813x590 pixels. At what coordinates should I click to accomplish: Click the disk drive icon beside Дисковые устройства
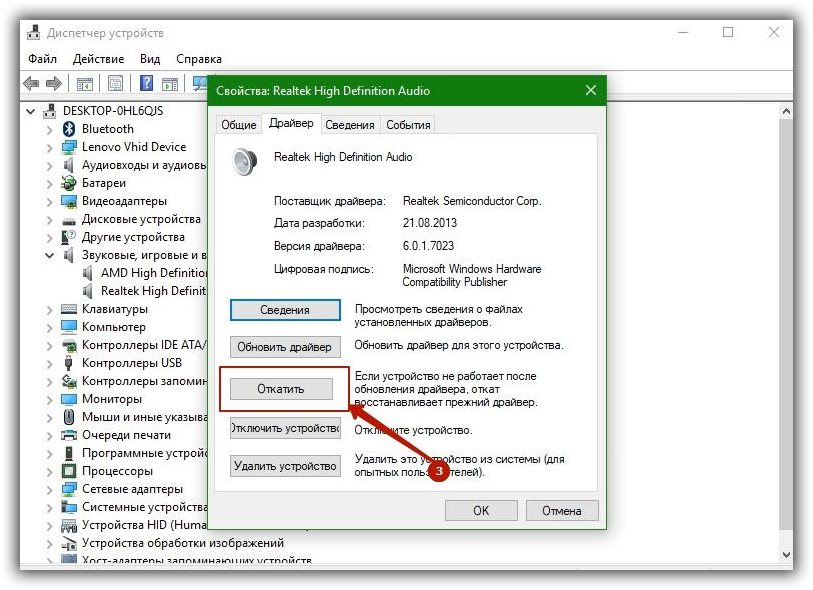tap(68, 221)
